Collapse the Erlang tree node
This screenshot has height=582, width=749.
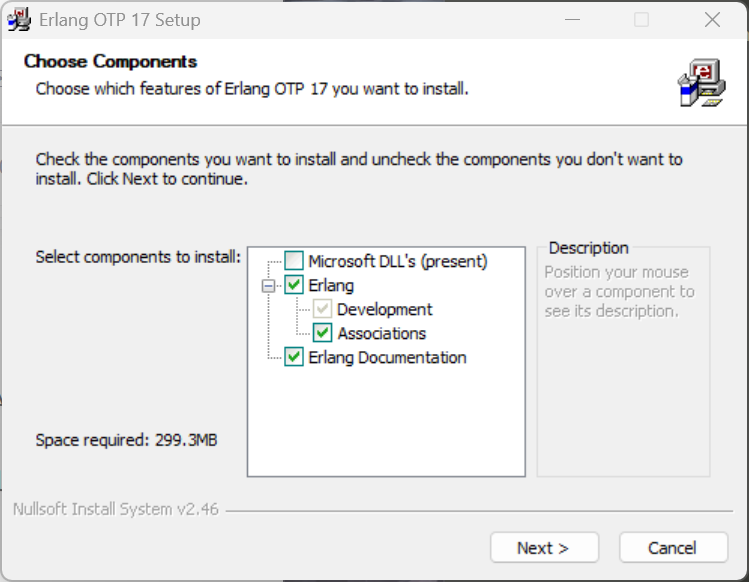[x=268, y=286]
